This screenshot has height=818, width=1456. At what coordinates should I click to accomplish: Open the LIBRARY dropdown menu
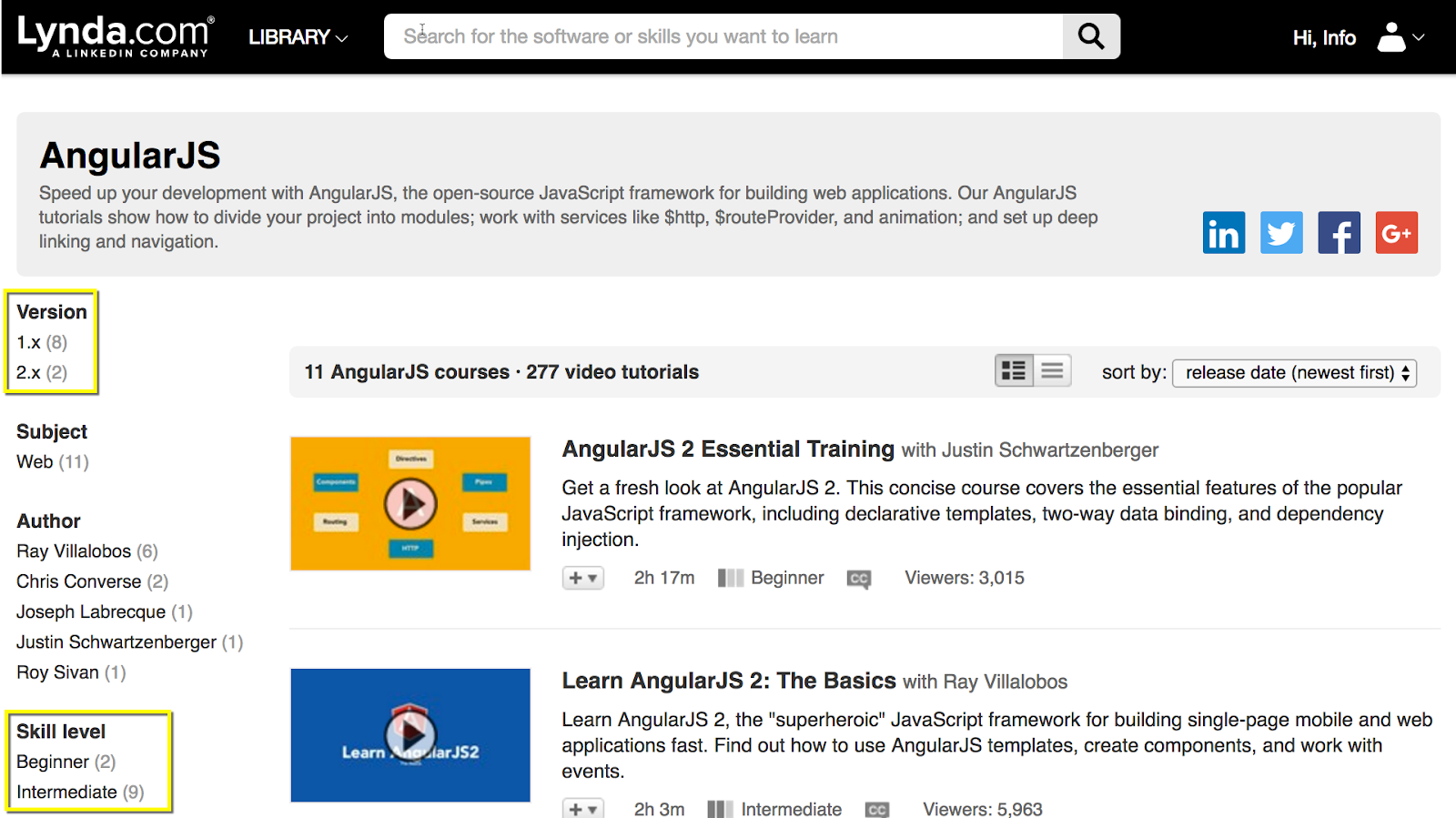click(298, 37)
